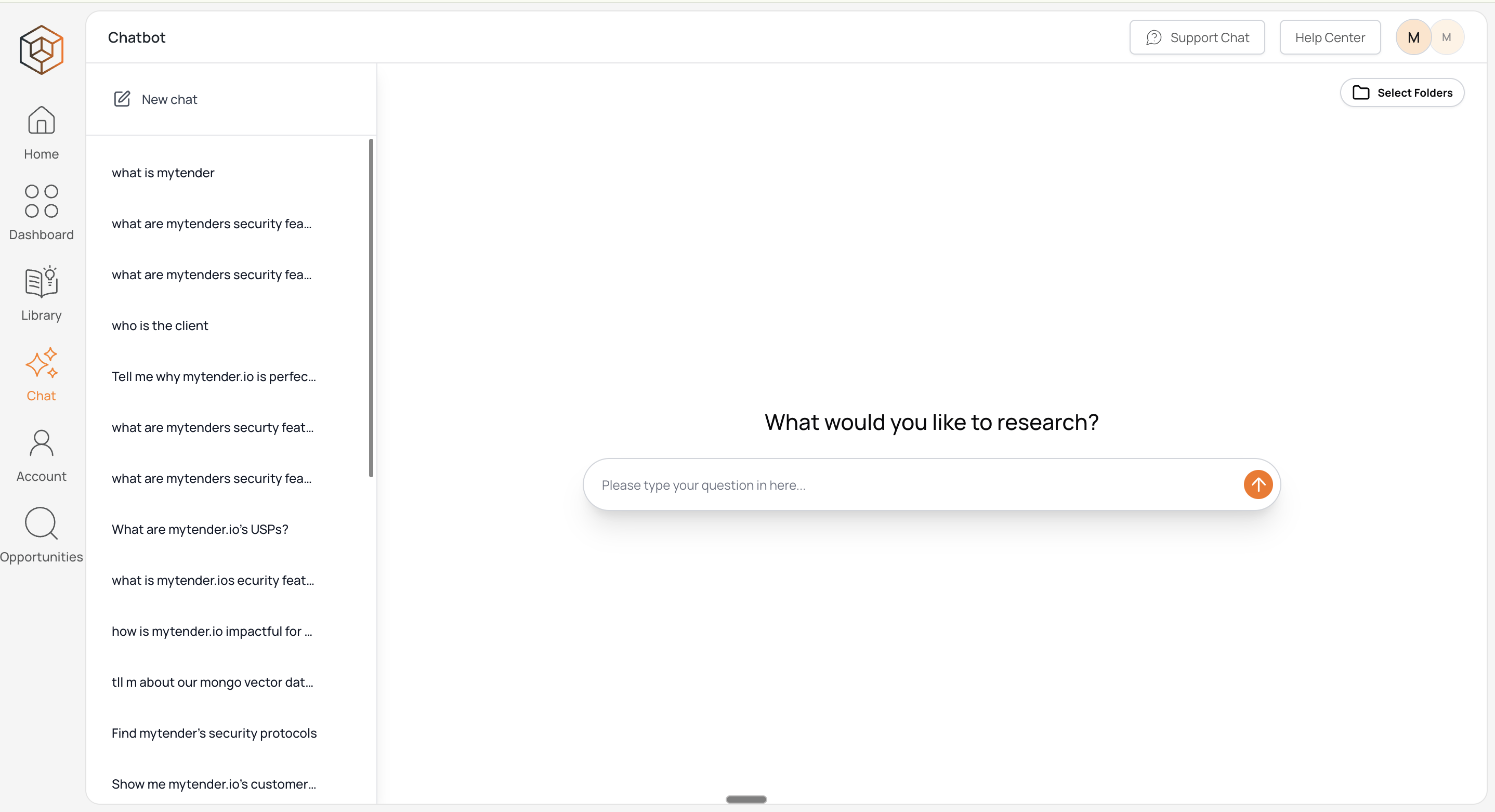
Task: Open the Library page
Action: pyautogui.click(x=41, y=294)
